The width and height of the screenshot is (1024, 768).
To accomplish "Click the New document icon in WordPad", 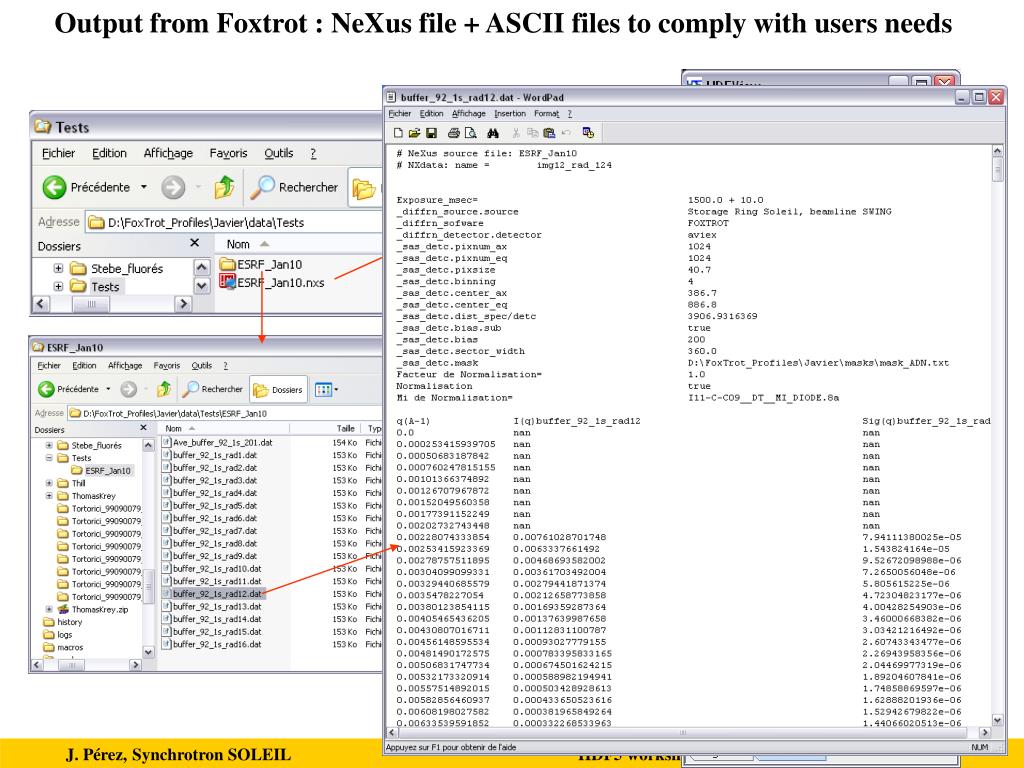I will click(x=398, y=133).
